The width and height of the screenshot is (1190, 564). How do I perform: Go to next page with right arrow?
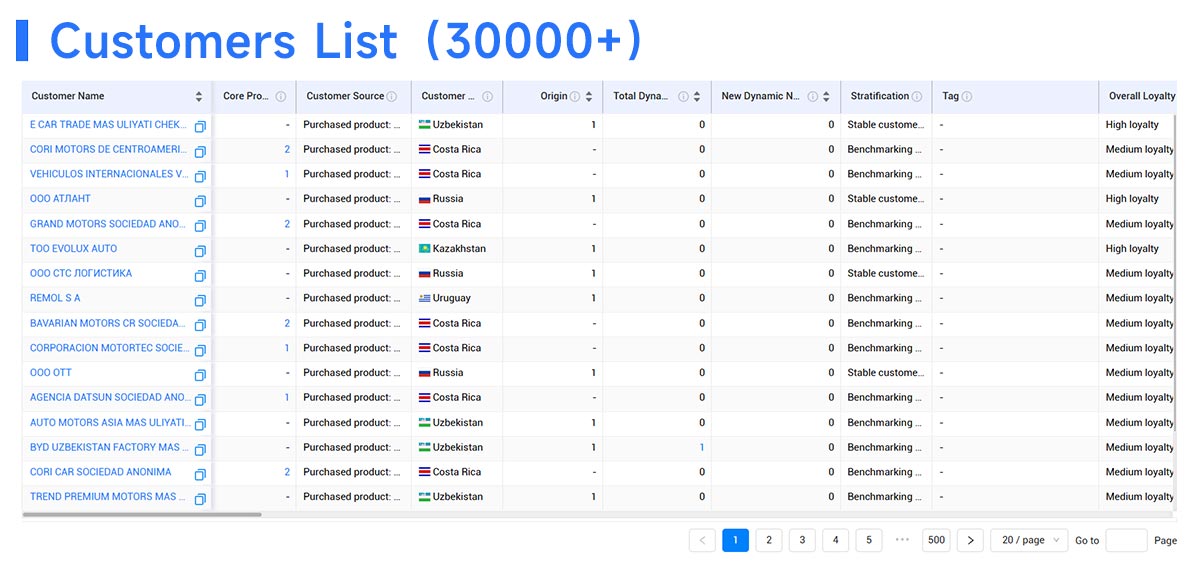point(970,540)
